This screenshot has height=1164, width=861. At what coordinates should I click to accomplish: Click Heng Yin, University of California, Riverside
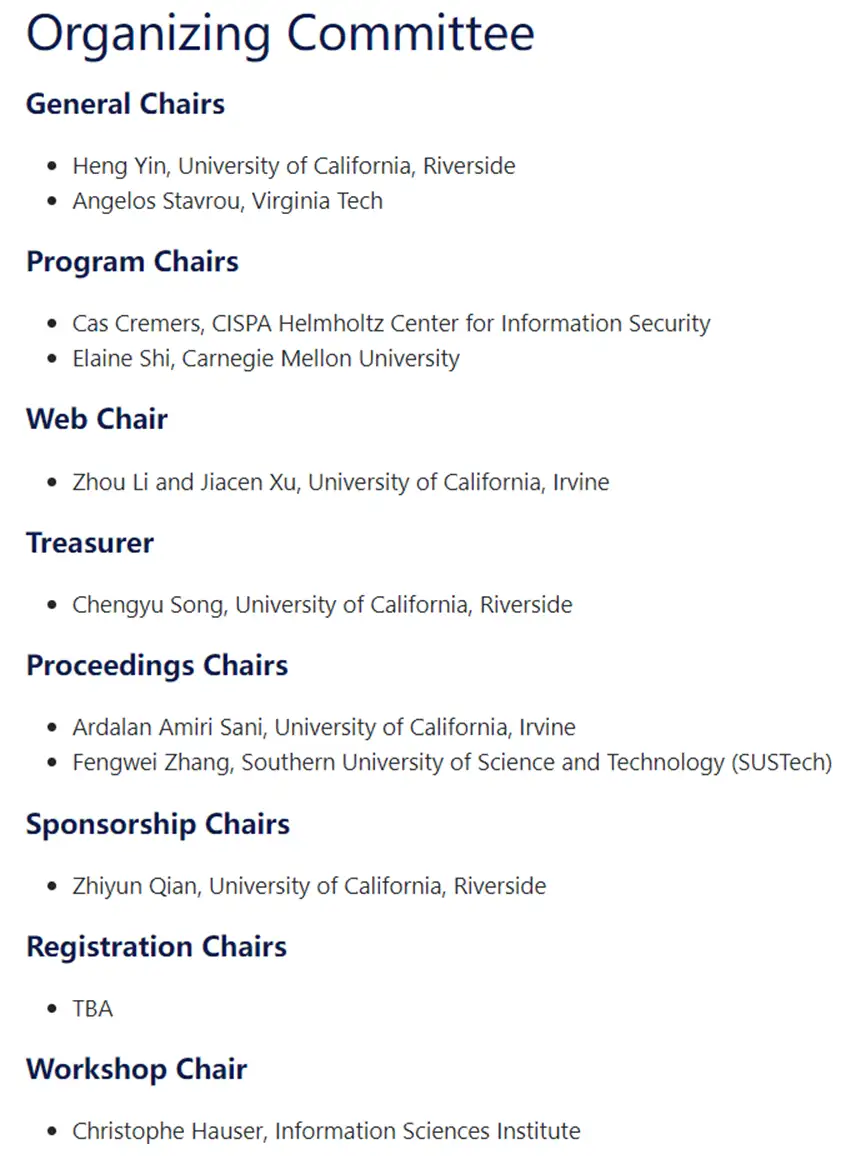[294, 166]
